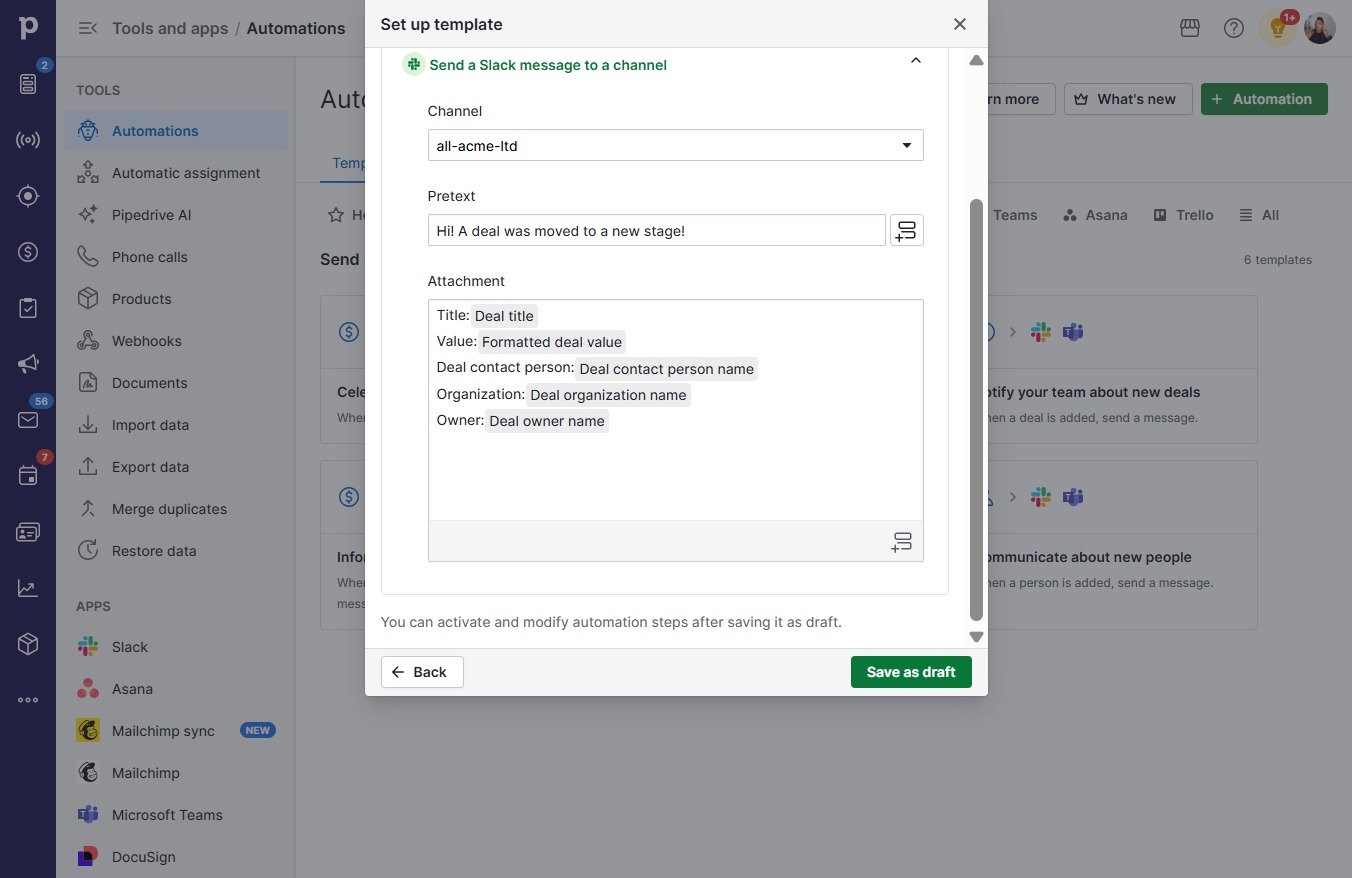Click the Deal owner name tag
Image resolution: width=1352 pixels, height=878 pixels.
547,421
